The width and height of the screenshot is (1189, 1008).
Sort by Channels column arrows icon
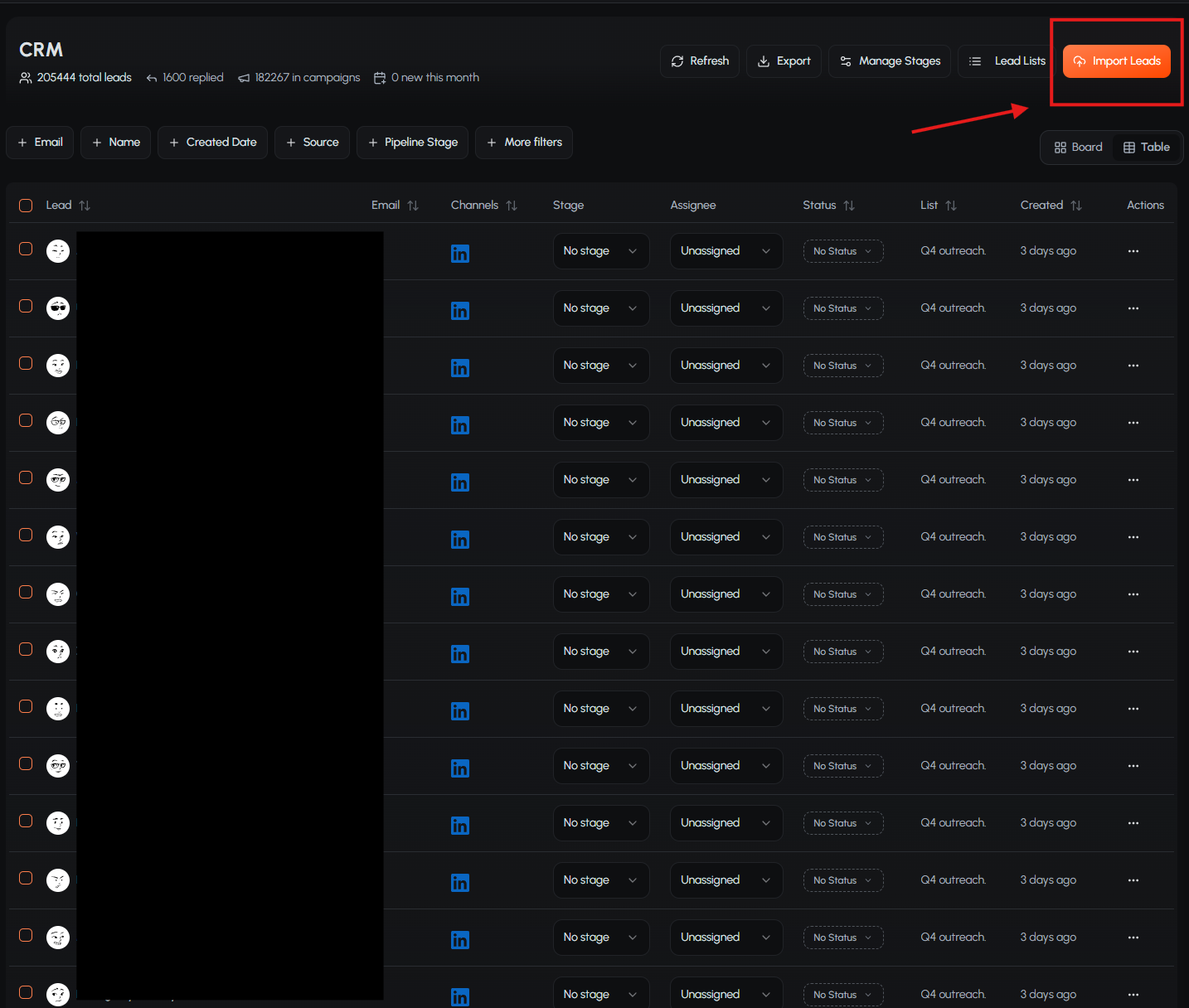[x=512, y=206]
